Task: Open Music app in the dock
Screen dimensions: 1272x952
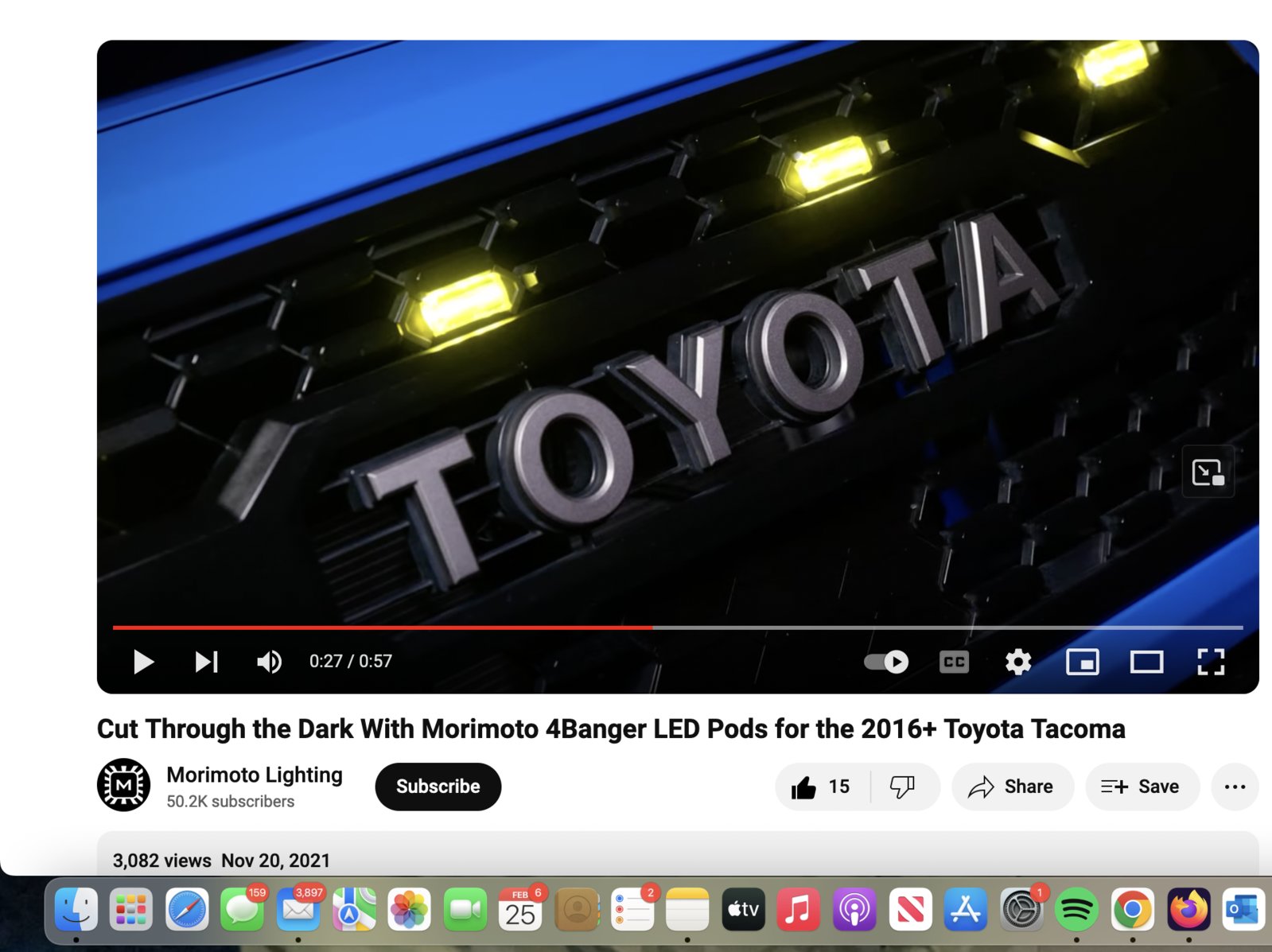Action: tap(798, 909)
